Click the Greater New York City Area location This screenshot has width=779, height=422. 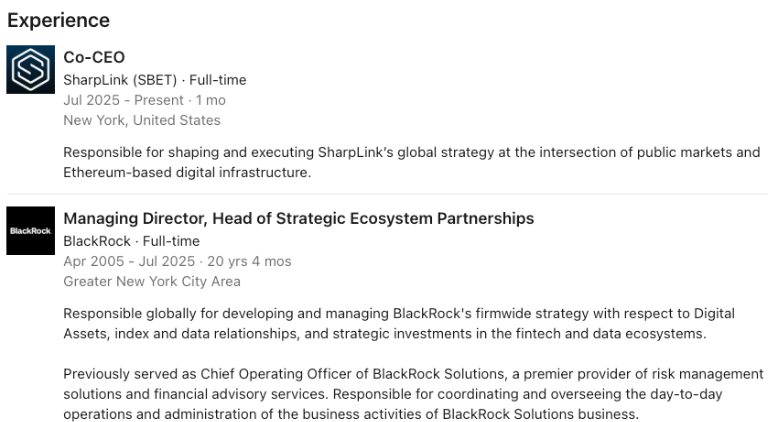(151, 281)
